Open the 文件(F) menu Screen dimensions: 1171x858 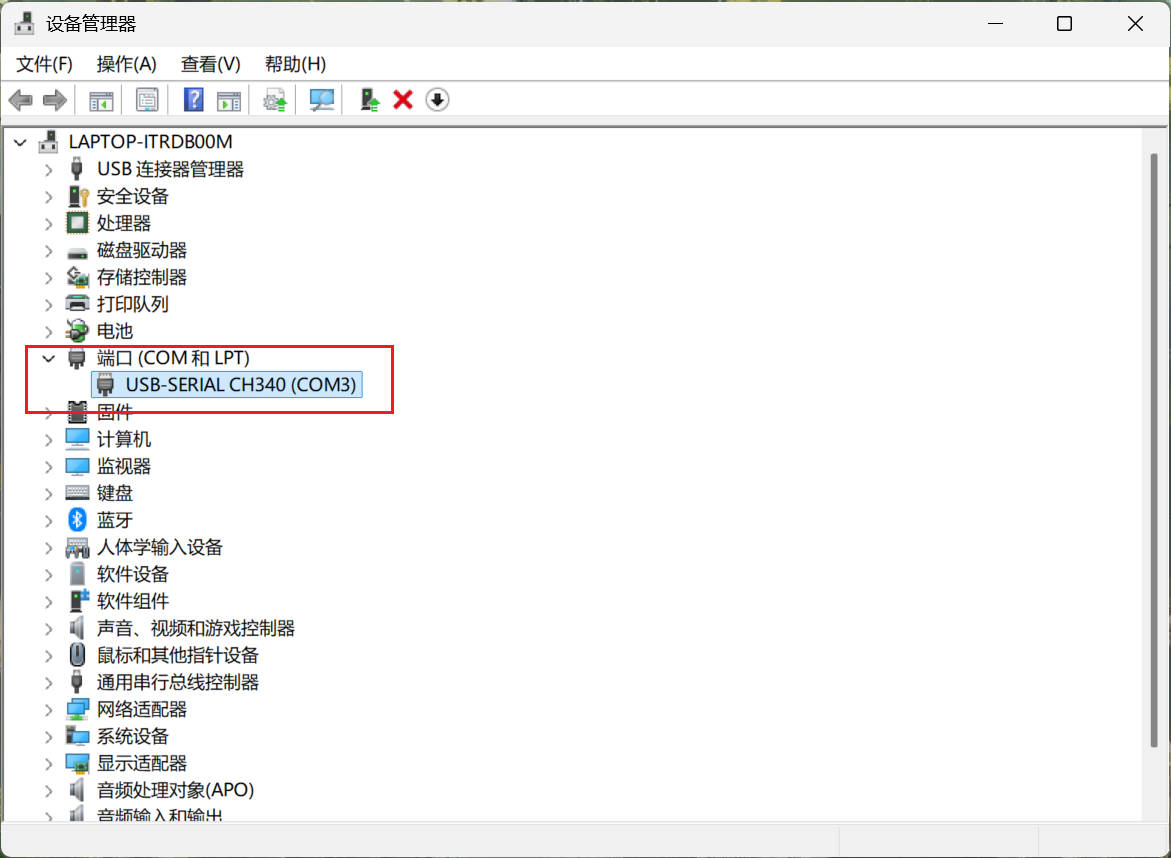pos(44,64)
